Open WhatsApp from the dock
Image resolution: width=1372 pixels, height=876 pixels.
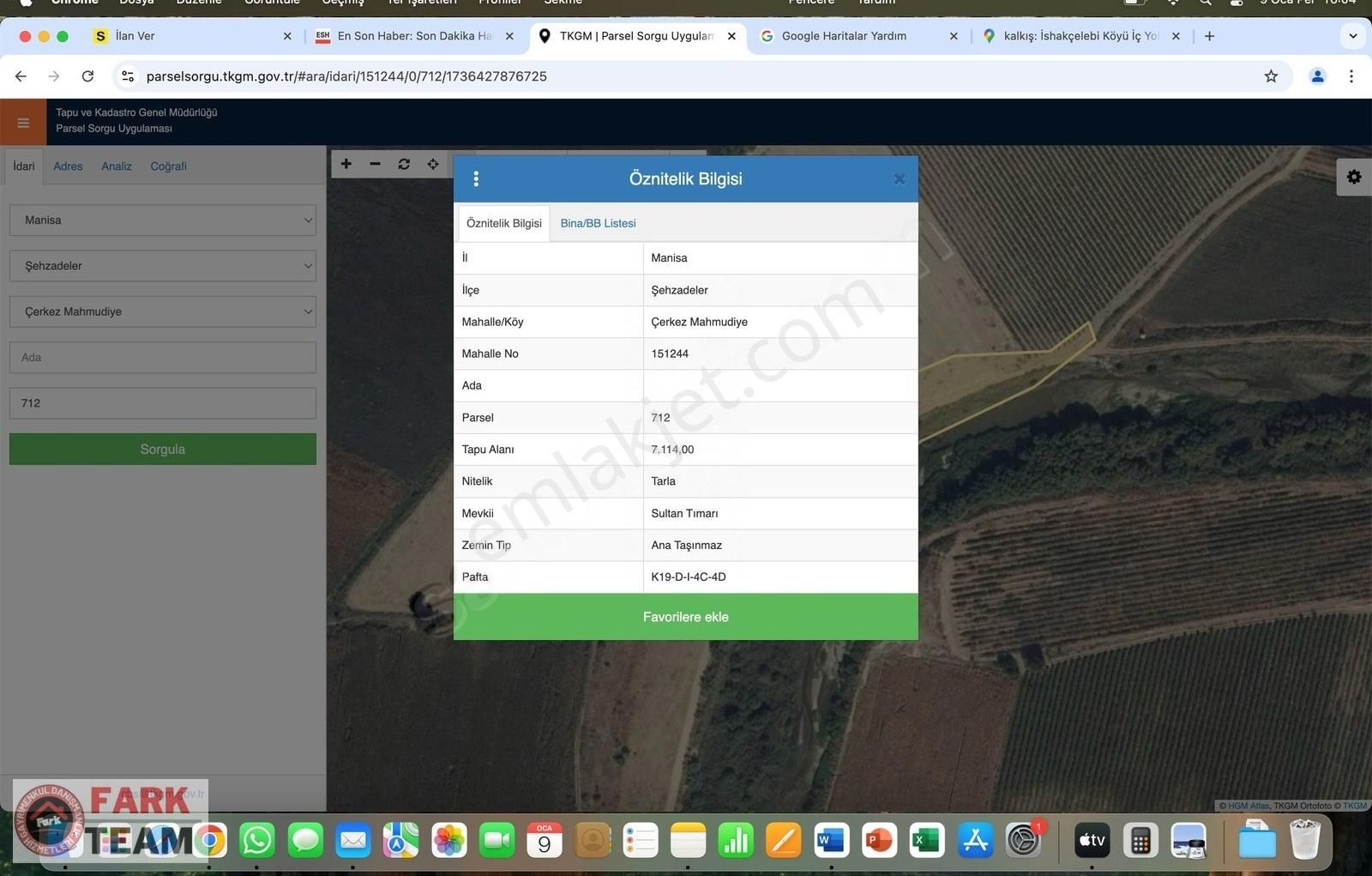[x=257, y=840]
